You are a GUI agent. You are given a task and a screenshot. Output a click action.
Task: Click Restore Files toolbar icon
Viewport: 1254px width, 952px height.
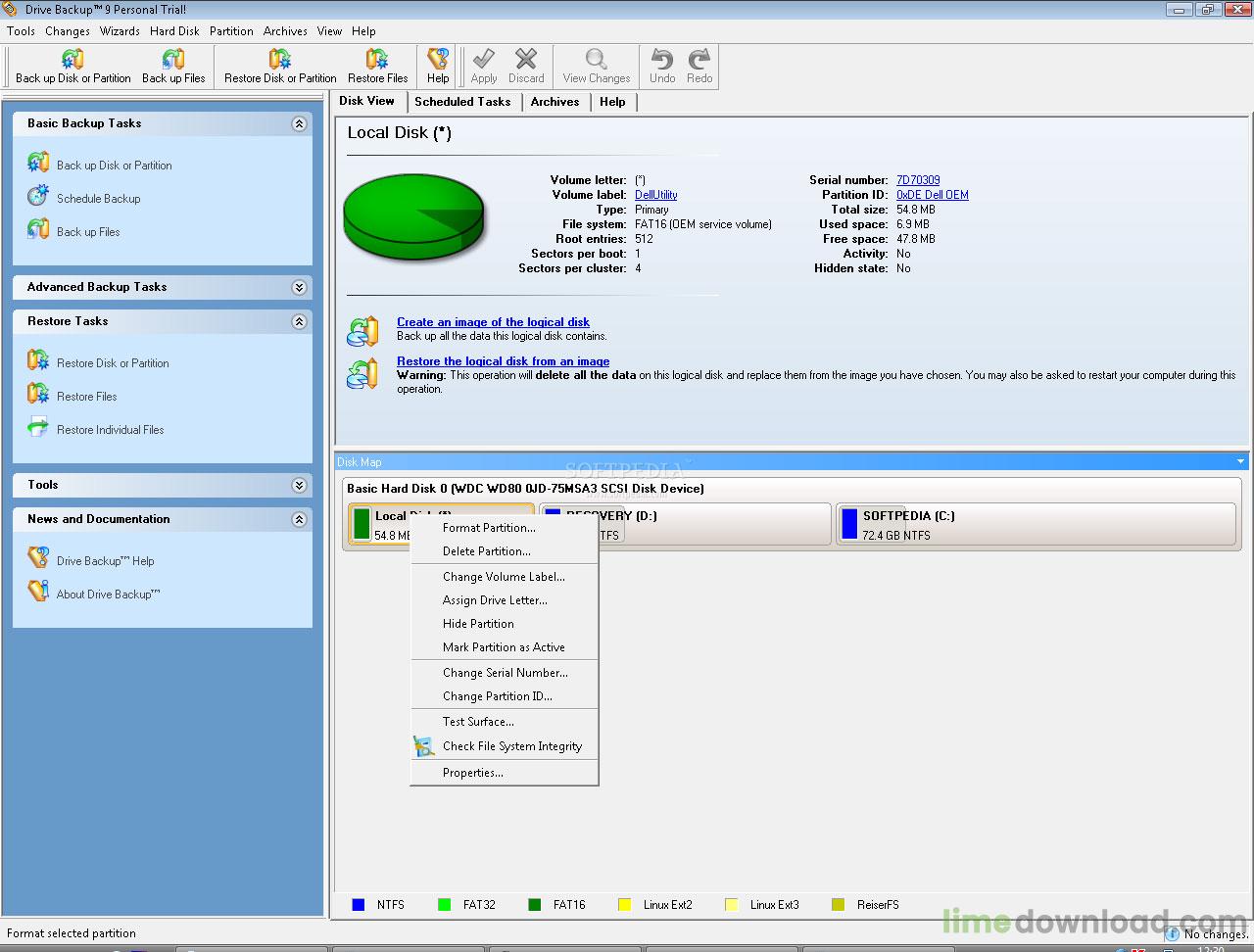pyautogui.click(x=377, y=59)
